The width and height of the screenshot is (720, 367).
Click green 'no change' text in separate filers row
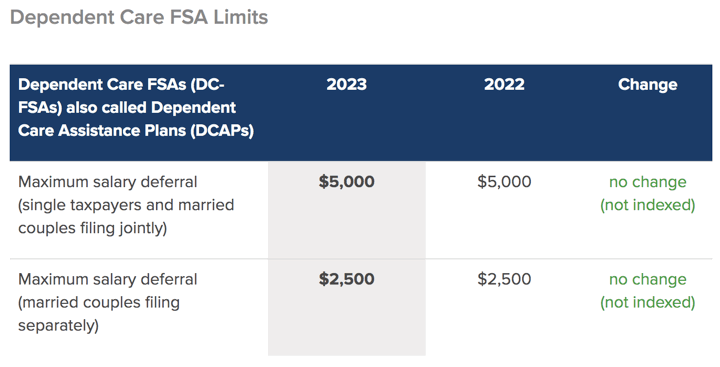click(647, 280)
